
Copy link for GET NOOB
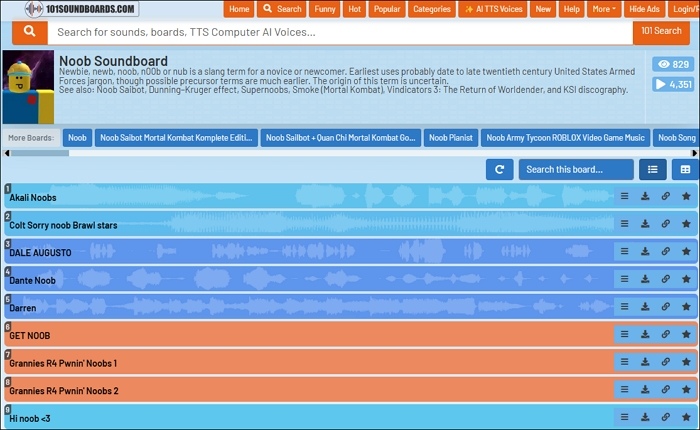[x=666, y=334]
